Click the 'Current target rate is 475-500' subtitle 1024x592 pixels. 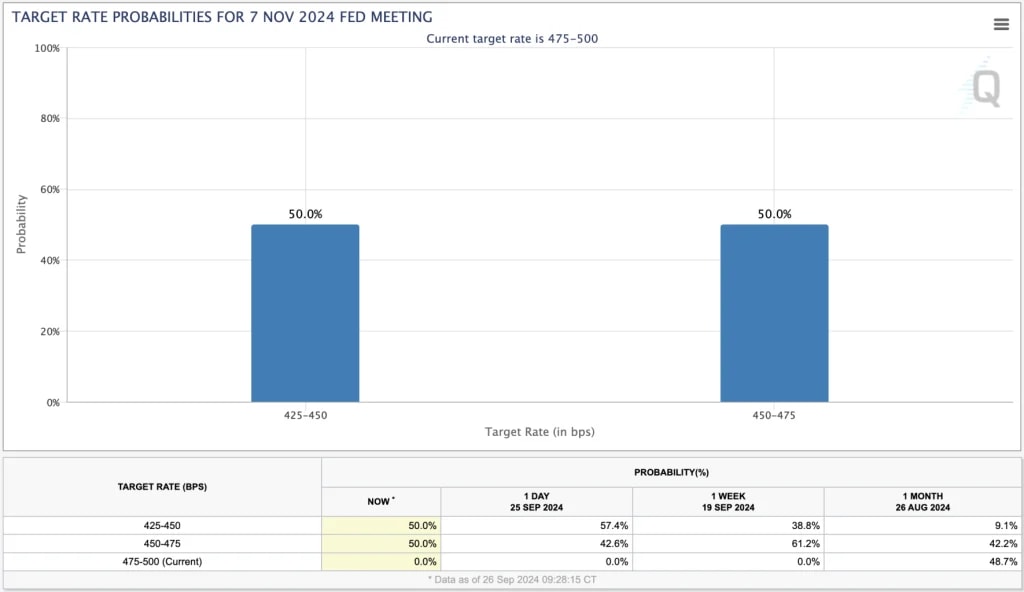(x=511, y=39)
